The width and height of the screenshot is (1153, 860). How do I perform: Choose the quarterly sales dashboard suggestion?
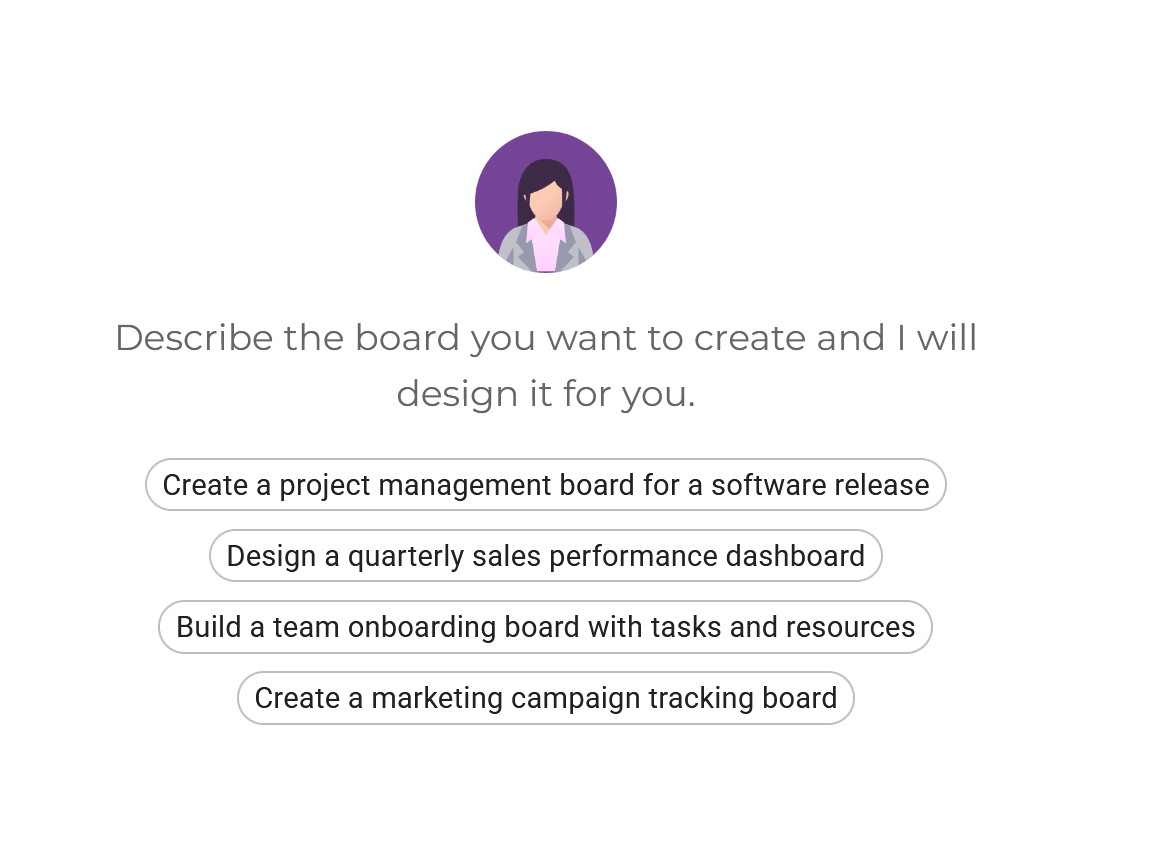click(x=546, y=556)
